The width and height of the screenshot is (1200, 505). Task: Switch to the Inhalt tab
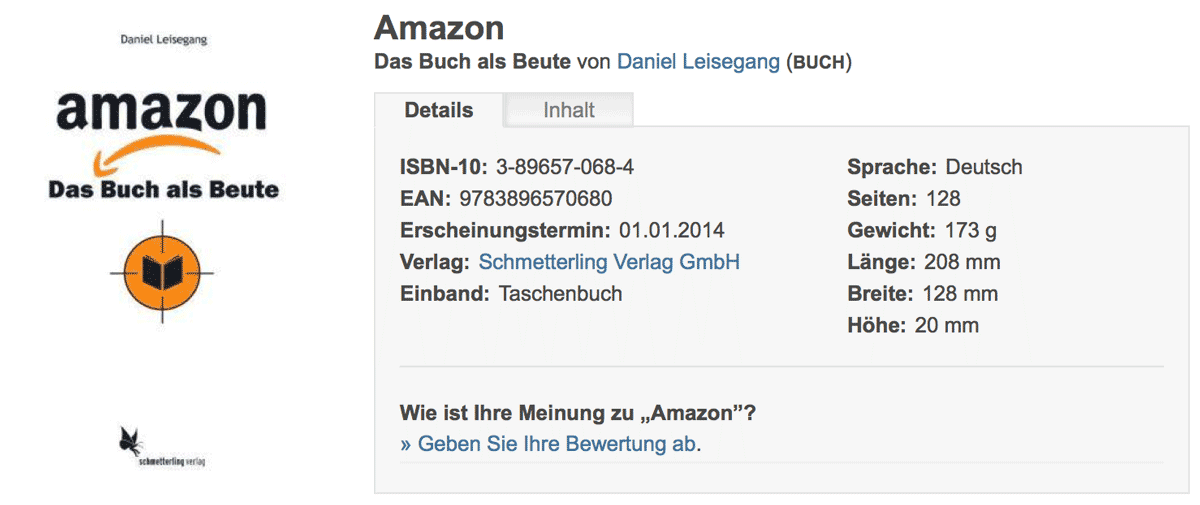pos(569,110)
